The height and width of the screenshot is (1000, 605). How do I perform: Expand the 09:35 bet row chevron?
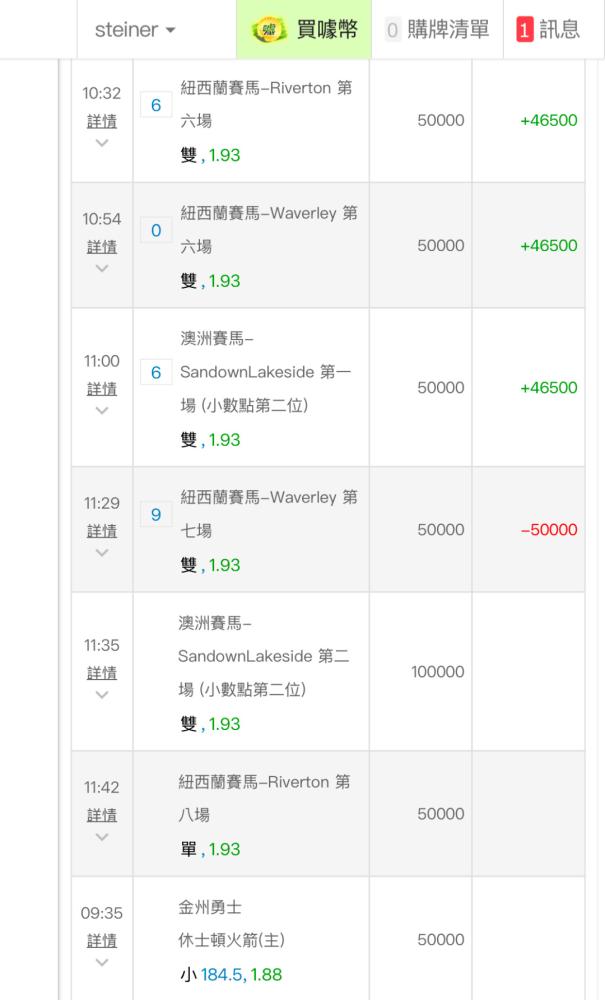click(102, 962)
